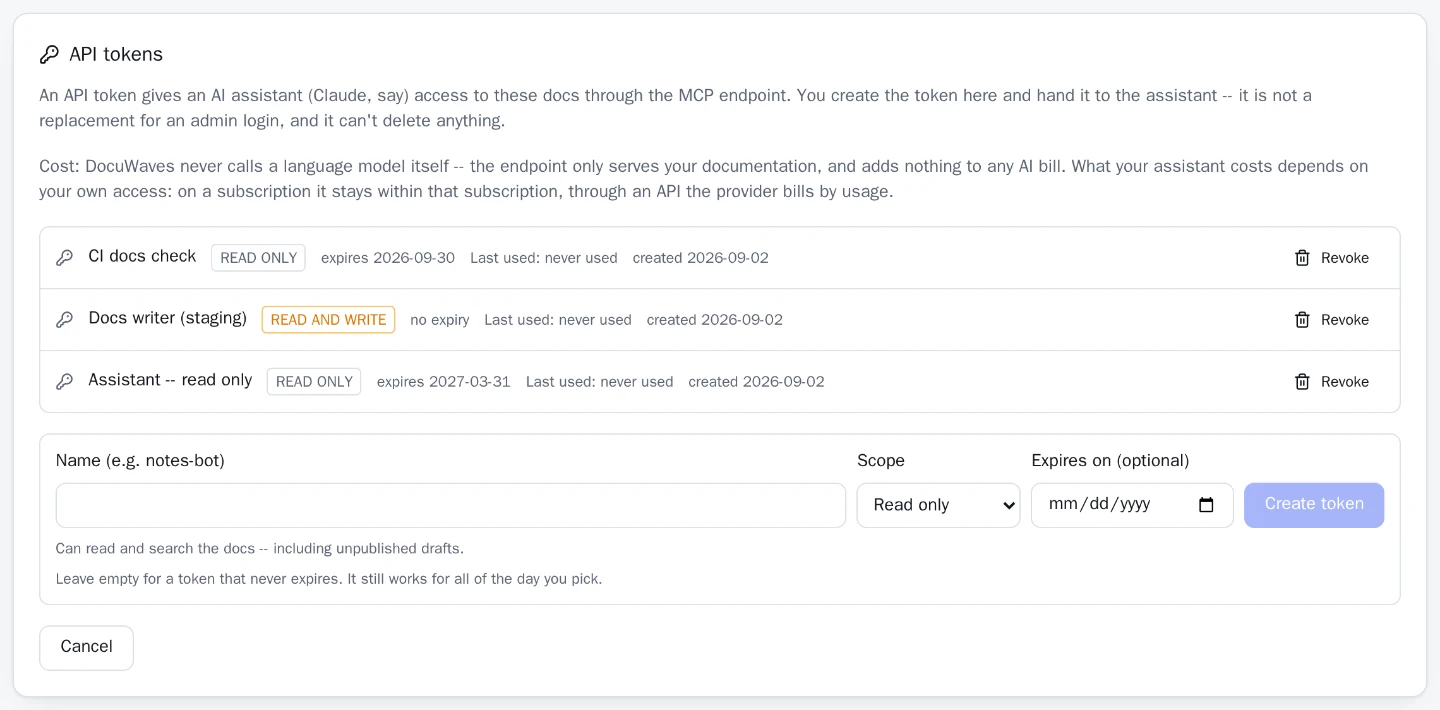Viewport: 1440px width, 710px height.
Task: Click trash icon for Docs writer (staging) token
Action: [x=1302, y=320]
